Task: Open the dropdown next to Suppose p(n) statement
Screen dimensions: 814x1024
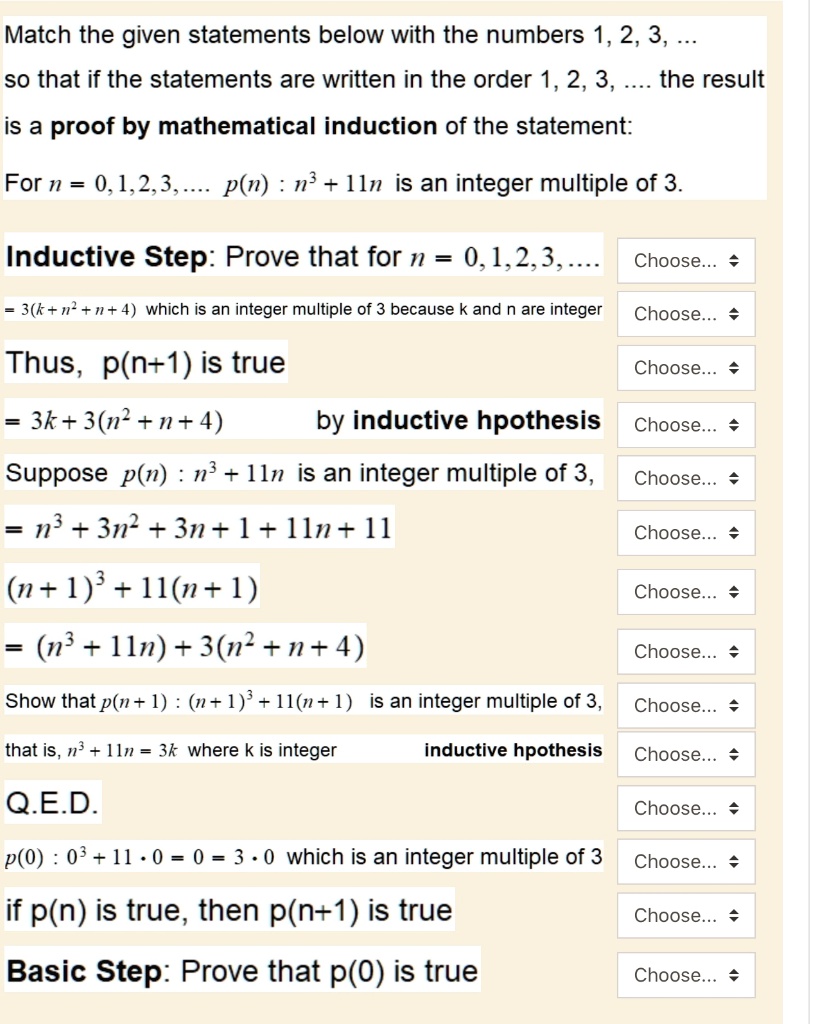Action: (x=685, y=478)
